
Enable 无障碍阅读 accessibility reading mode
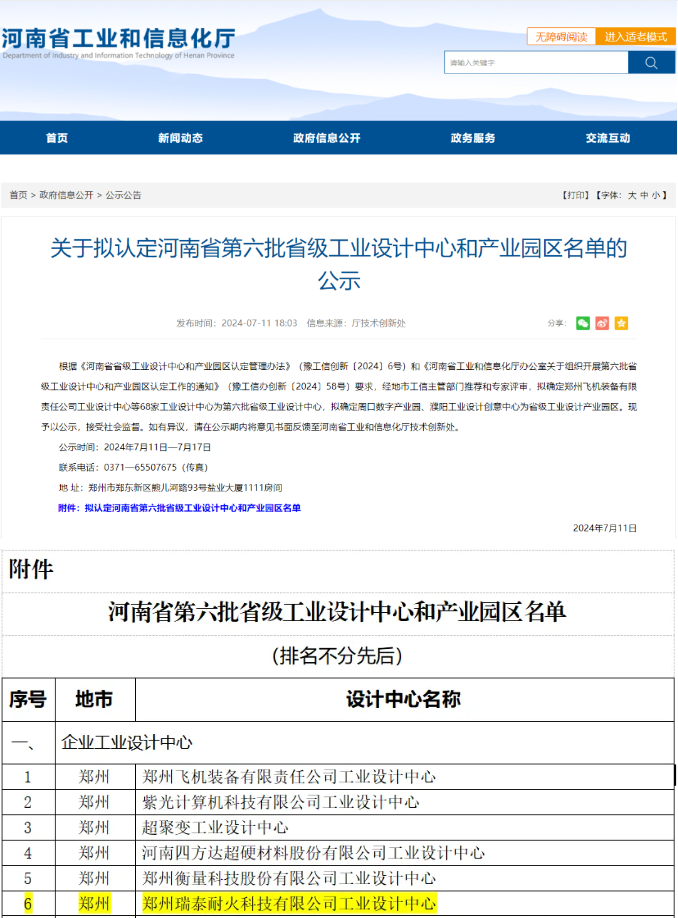tap(561, 37)
